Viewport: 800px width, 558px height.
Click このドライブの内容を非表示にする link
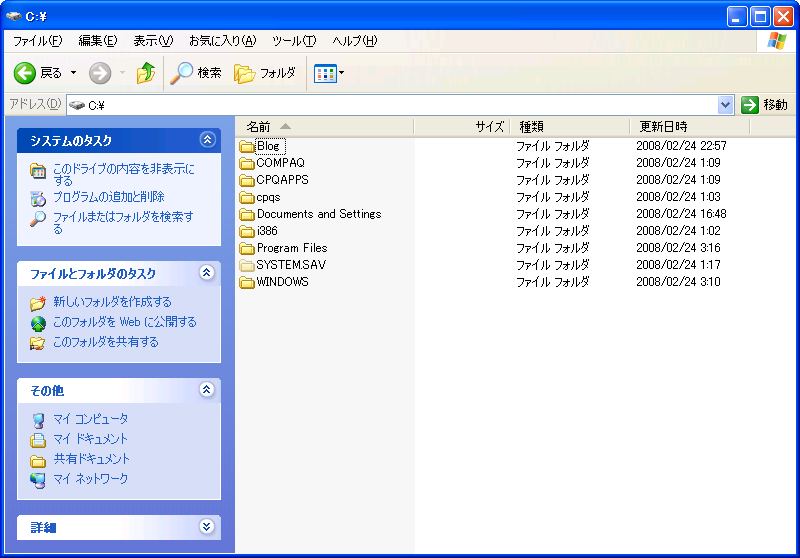[124, 174]
